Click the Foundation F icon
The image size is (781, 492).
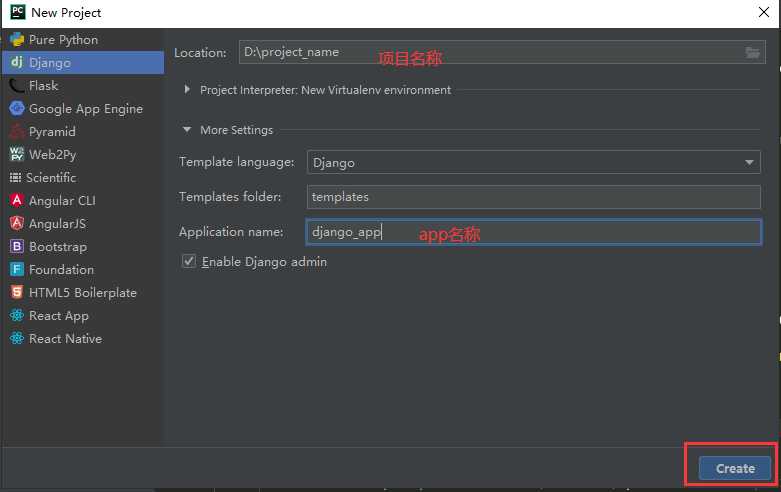click(17, 269)
